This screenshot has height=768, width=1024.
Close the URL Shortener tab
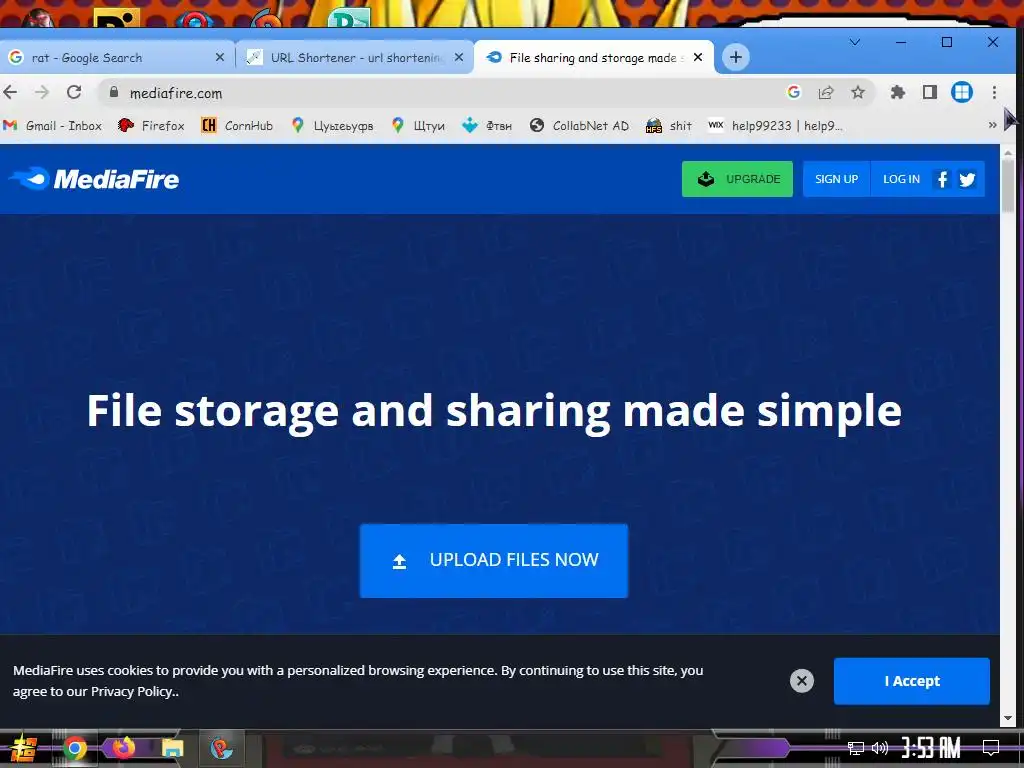pos(459,57)
